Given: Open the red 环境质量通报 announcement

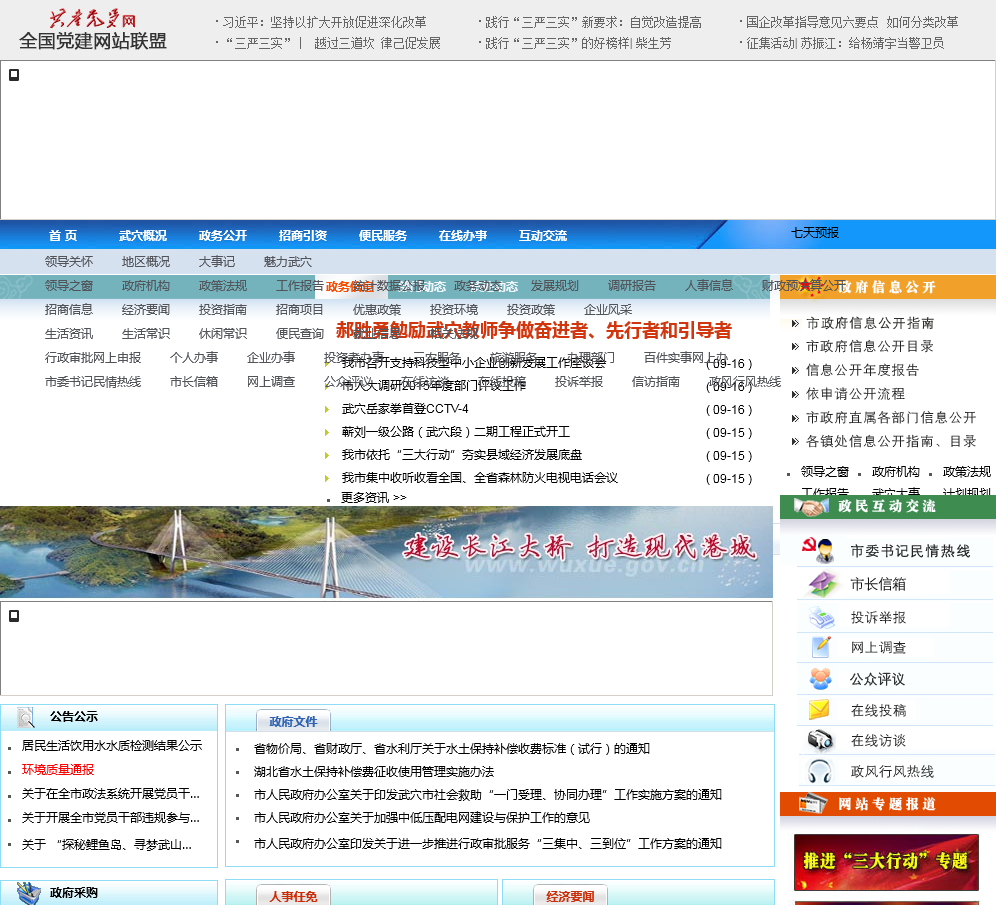Looking at the screenshot, I should pyautogui.click(x=58, y=769).
